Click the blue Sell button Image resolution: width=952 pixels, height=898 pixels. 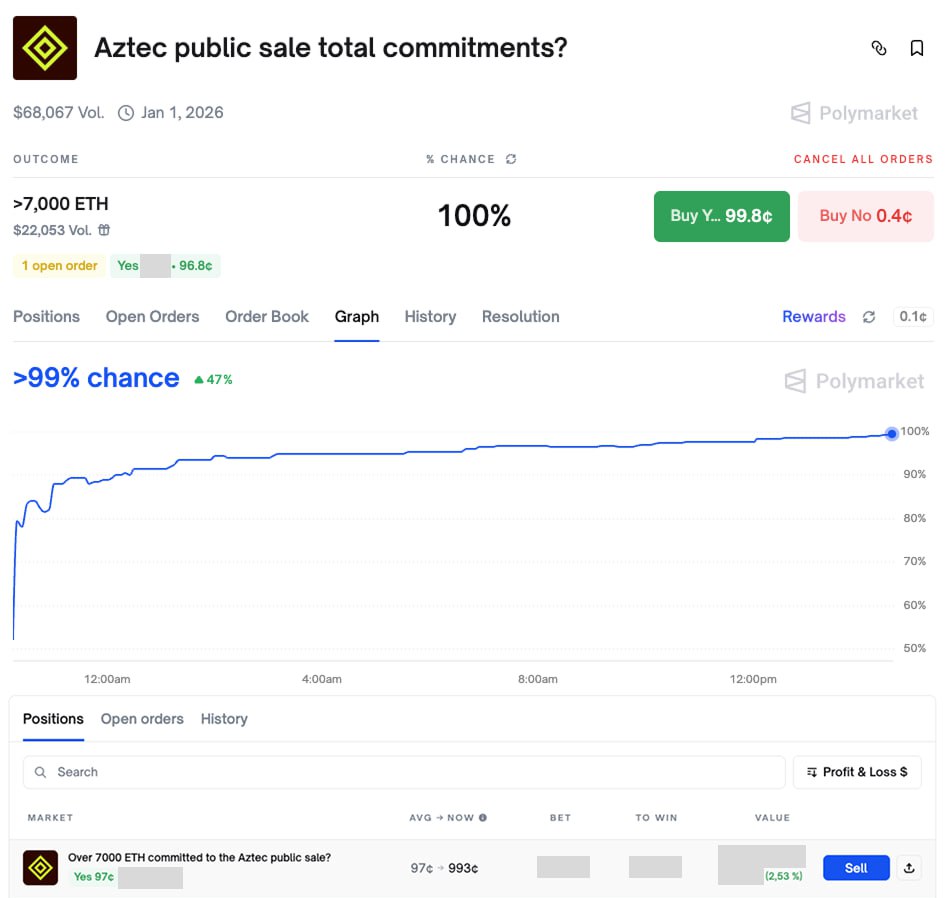click(x=856, y=868)
